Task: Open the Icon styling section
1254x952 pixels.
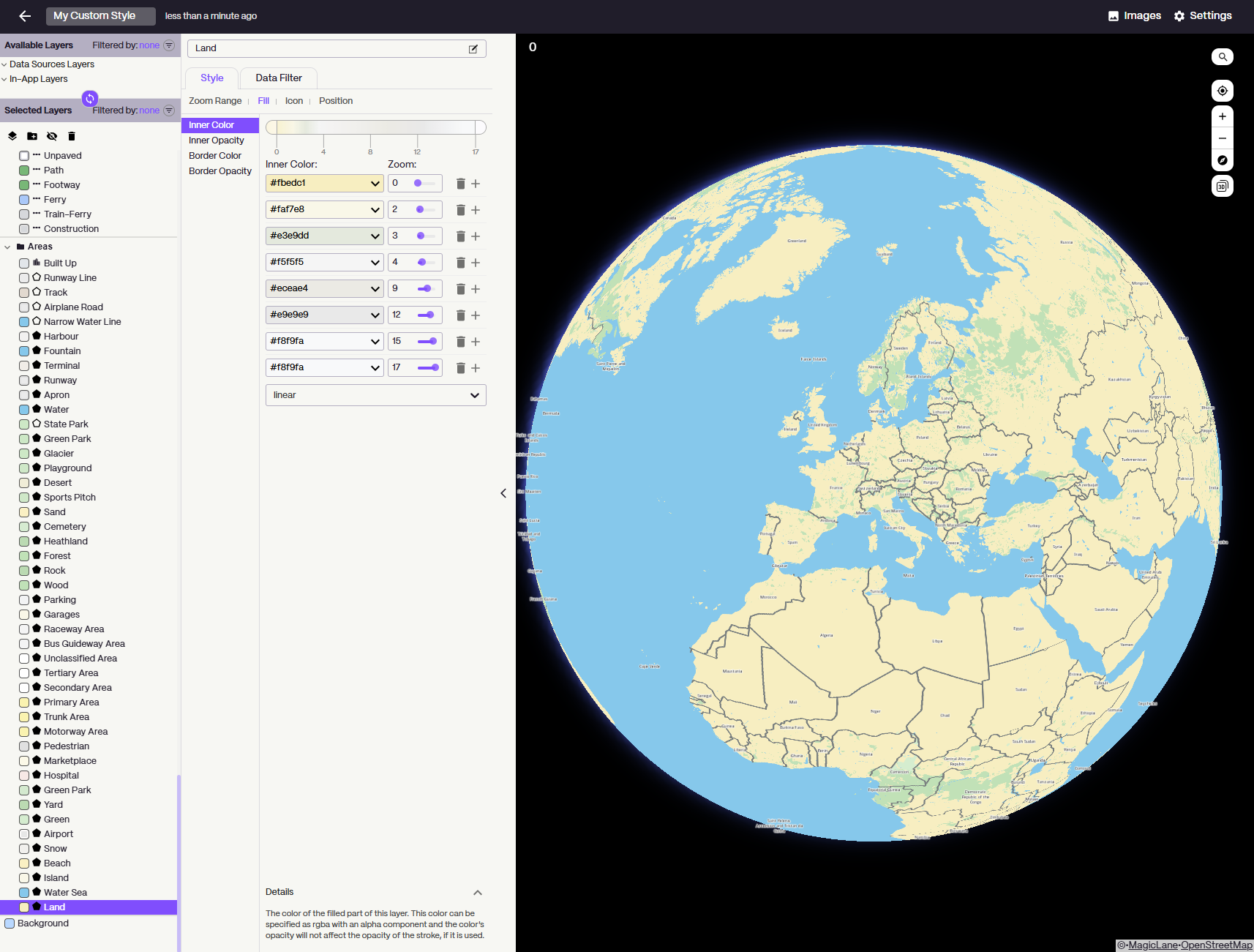Action: [x=293, y=100]
